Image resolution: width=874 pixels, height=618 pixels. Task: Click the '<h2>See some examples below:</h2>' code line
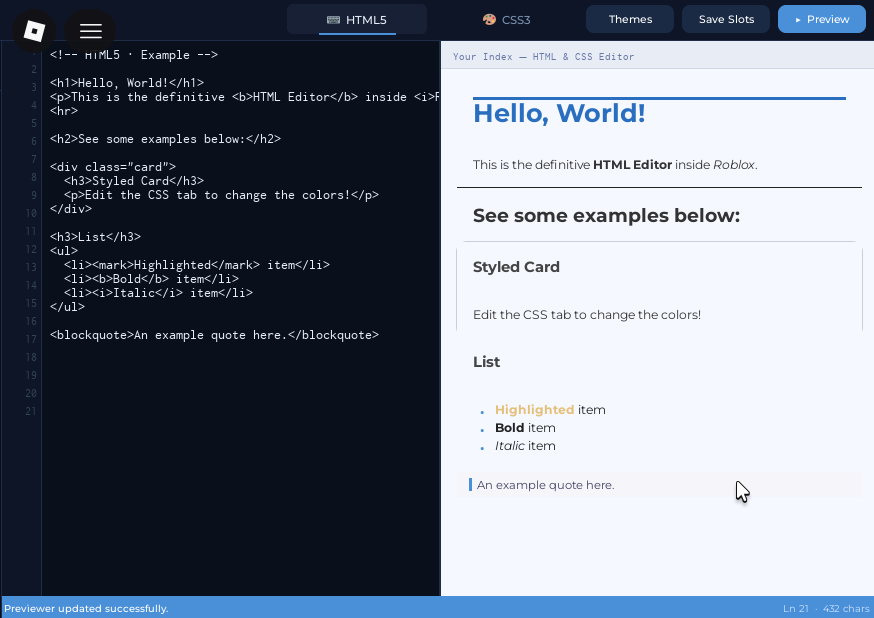click(166, 139)
